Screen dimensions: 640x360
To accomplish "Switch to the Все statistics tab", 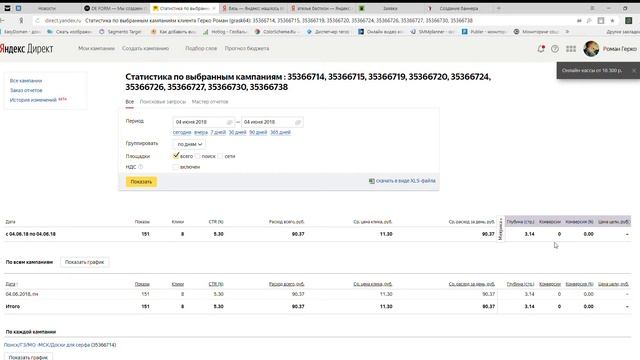I will click(129, 102).
